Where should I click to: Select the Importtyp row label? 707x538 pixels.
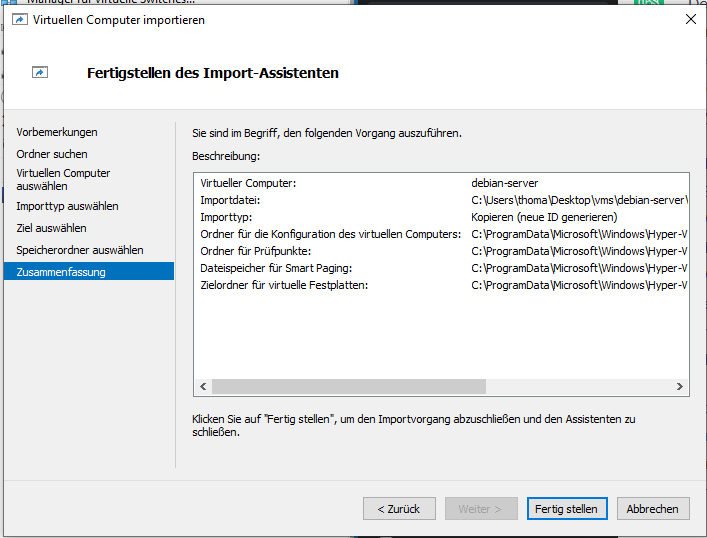[x=226, y=217]
